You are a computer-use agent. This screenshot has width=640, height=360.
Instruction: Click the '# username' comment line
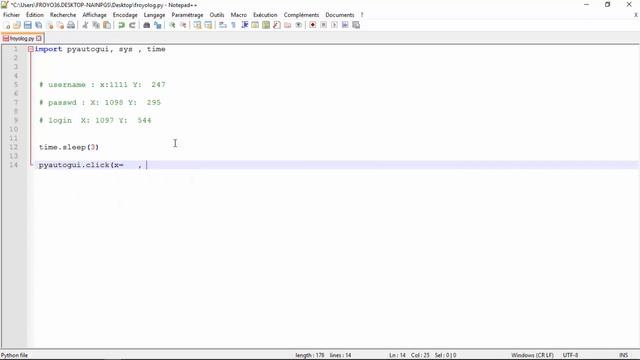point(102,85)
